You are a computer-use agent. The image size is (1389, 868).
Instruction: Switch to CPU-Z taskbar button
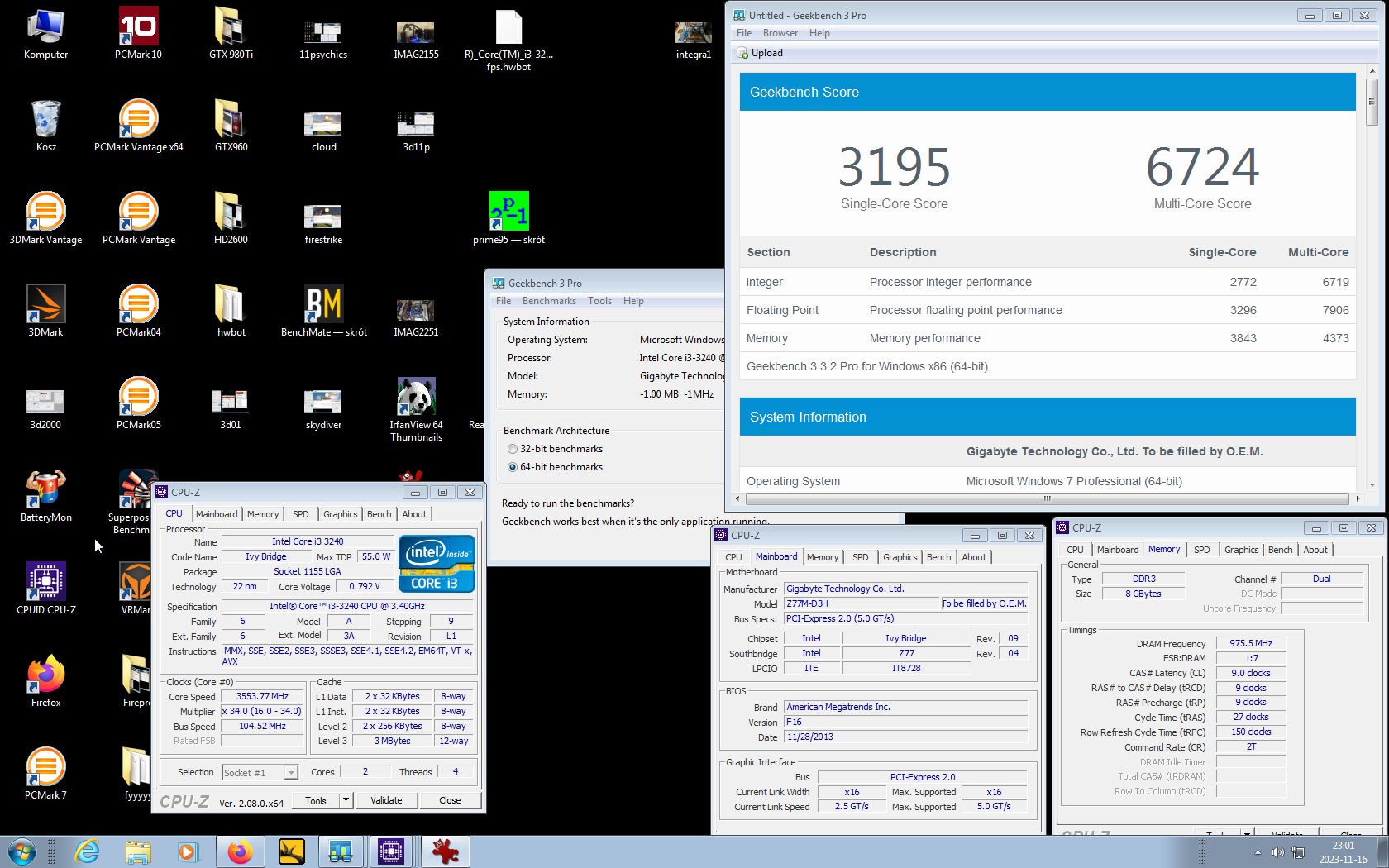[391, 851]
